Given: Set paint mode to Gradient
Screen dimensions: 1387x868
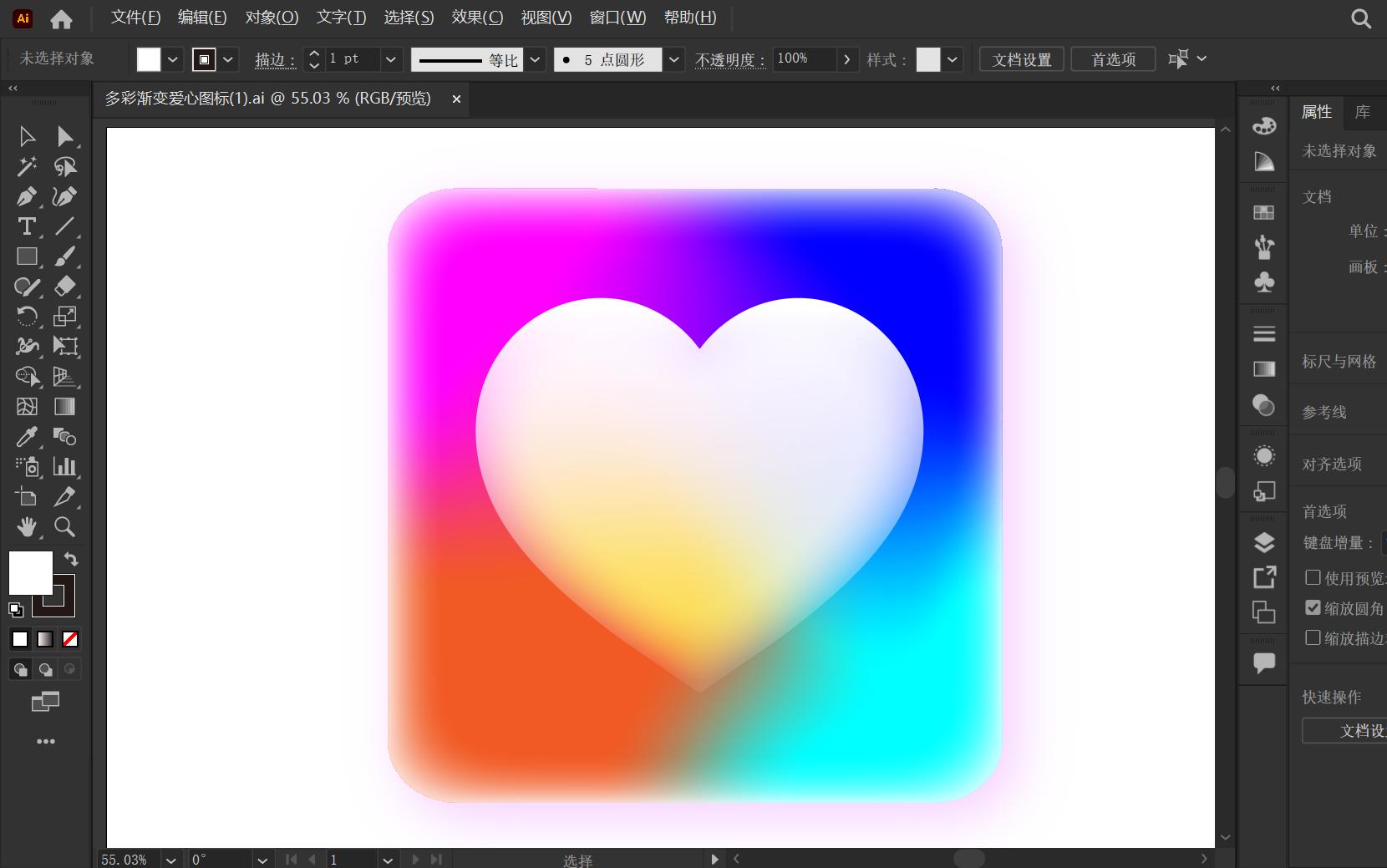Looking at the screenshot, I should tap(45, 639).
